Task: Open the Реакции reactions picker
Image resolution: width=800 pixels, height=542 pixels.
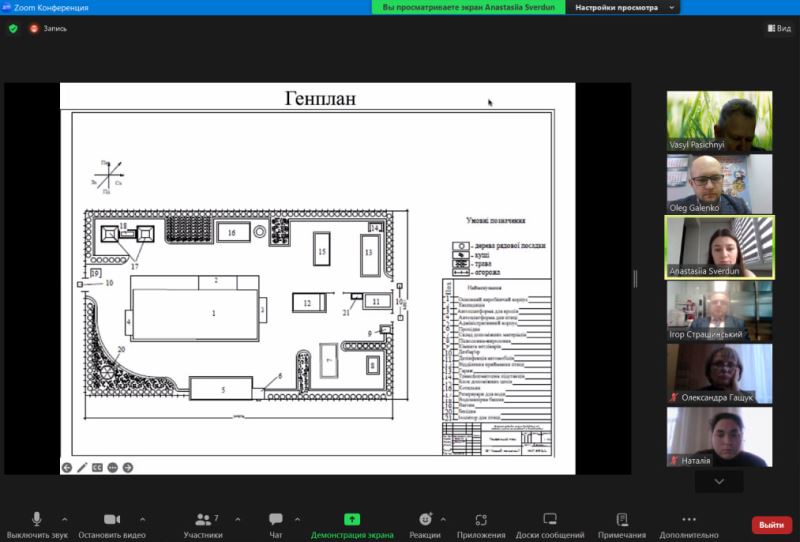Action: point(425,524)
